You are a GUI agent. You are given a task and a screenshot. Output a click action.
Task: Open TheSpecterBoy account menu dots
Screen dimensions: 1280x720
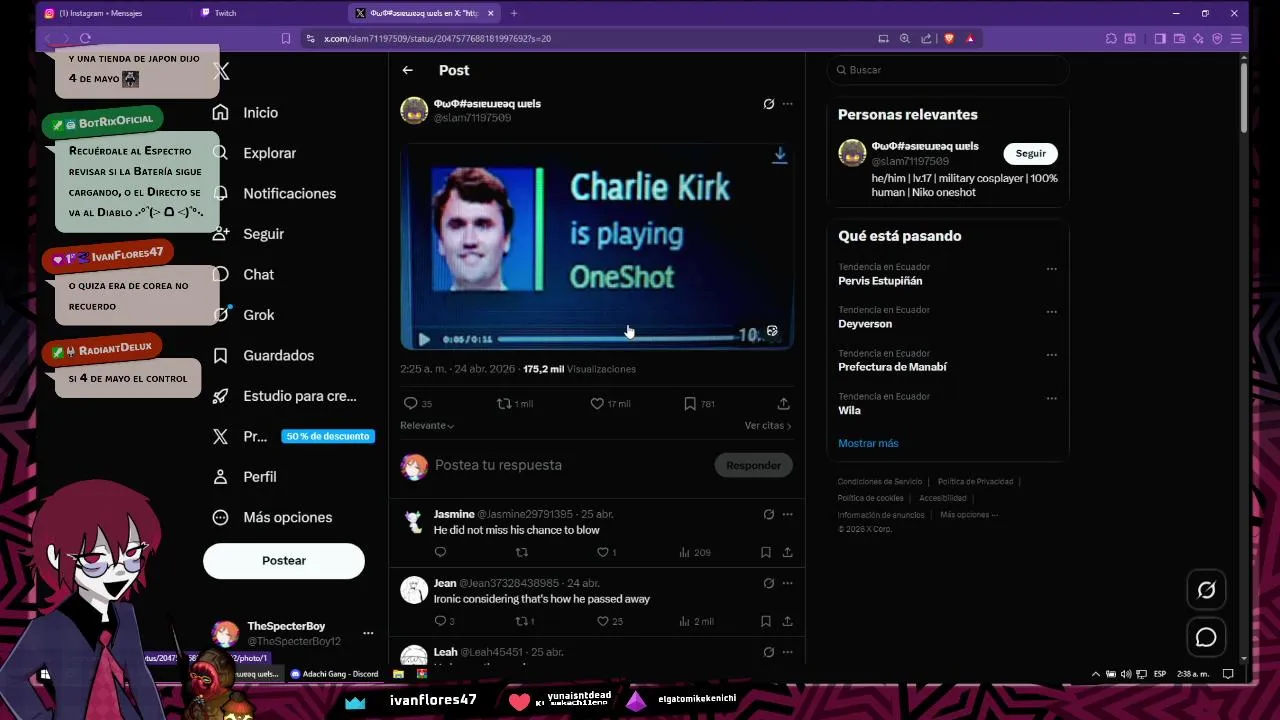point(368,633)
